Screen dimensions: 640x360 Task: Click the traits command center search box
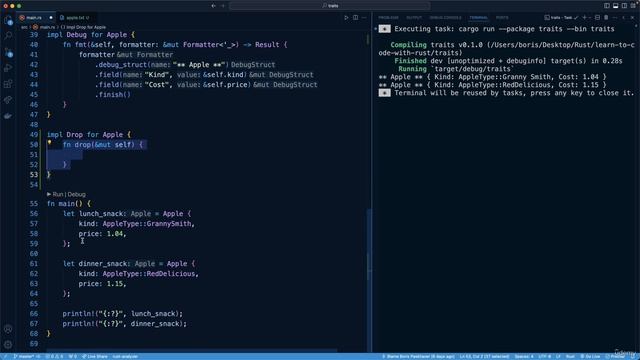click(330, 6)
